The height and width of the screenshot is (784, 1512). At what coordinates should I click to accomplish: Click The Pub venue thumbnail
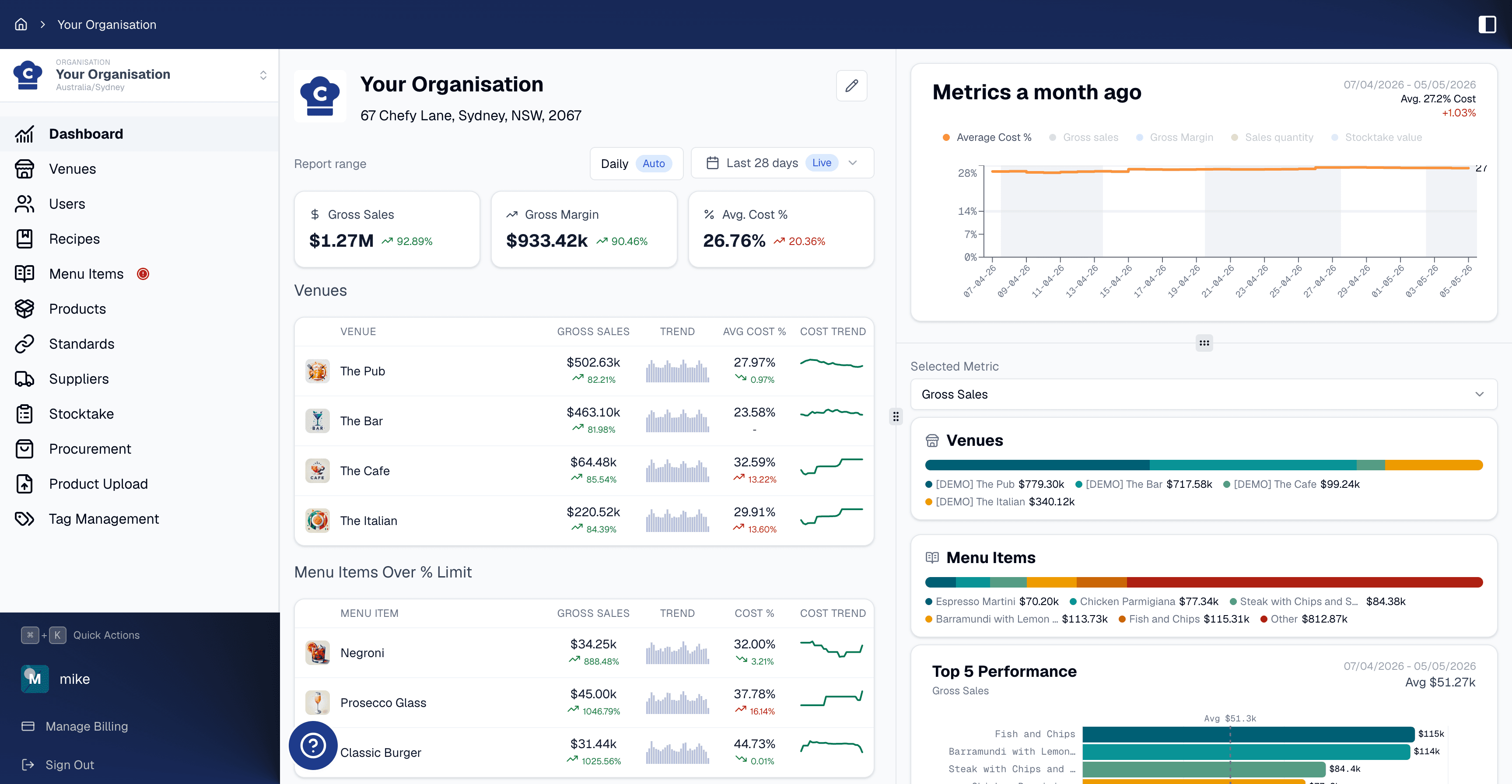pos(317,371)
